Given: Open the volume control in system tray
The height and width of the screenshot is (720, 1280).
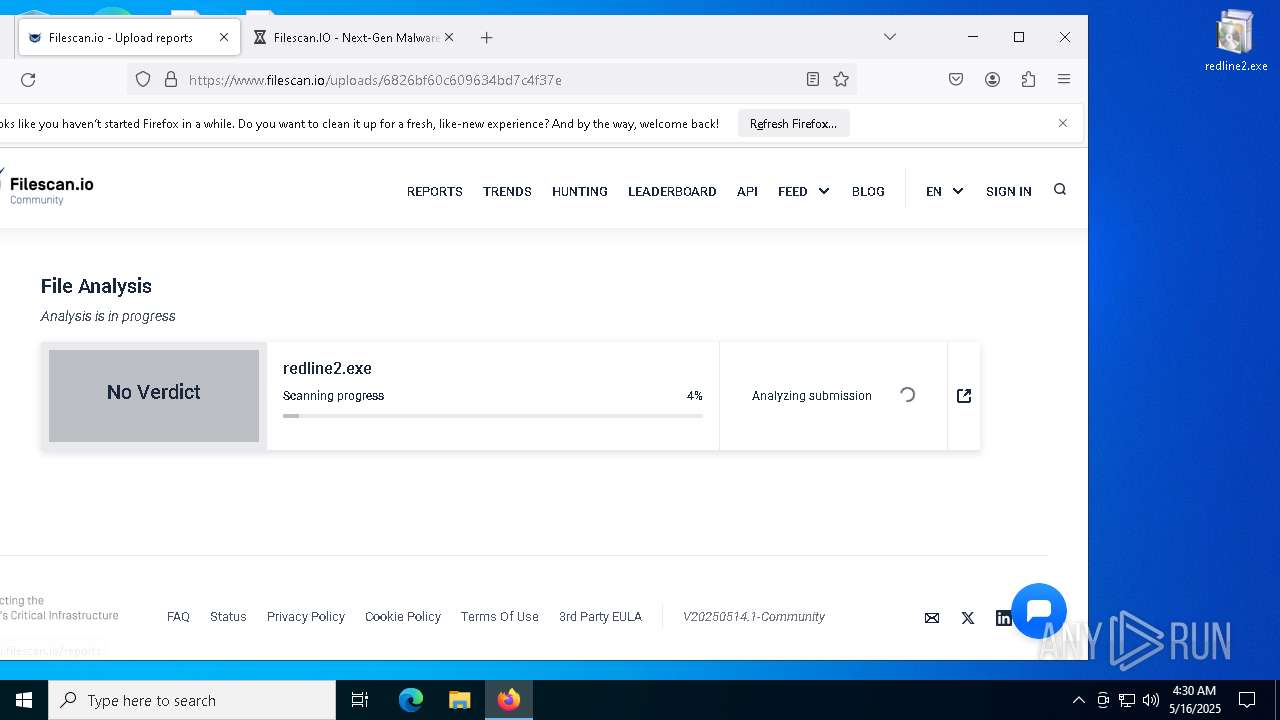Looking at the screenshot, I should pyautogui.click(x=1151, y=700).
